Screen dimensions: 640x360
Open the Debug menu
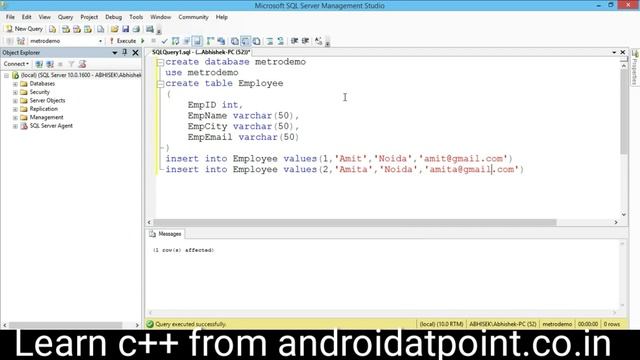(x=113, y=17)
